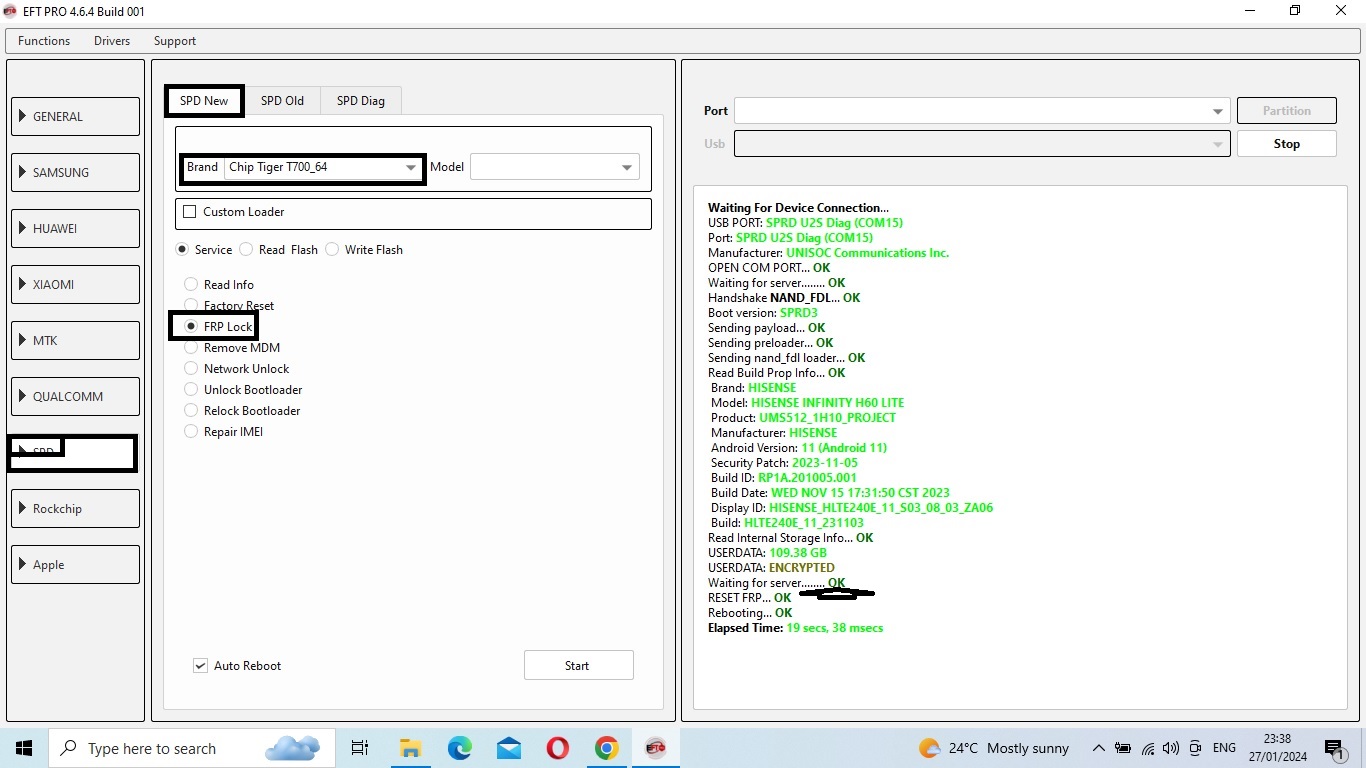Open Opera browser from the taskbar

[x=557, y=748]
